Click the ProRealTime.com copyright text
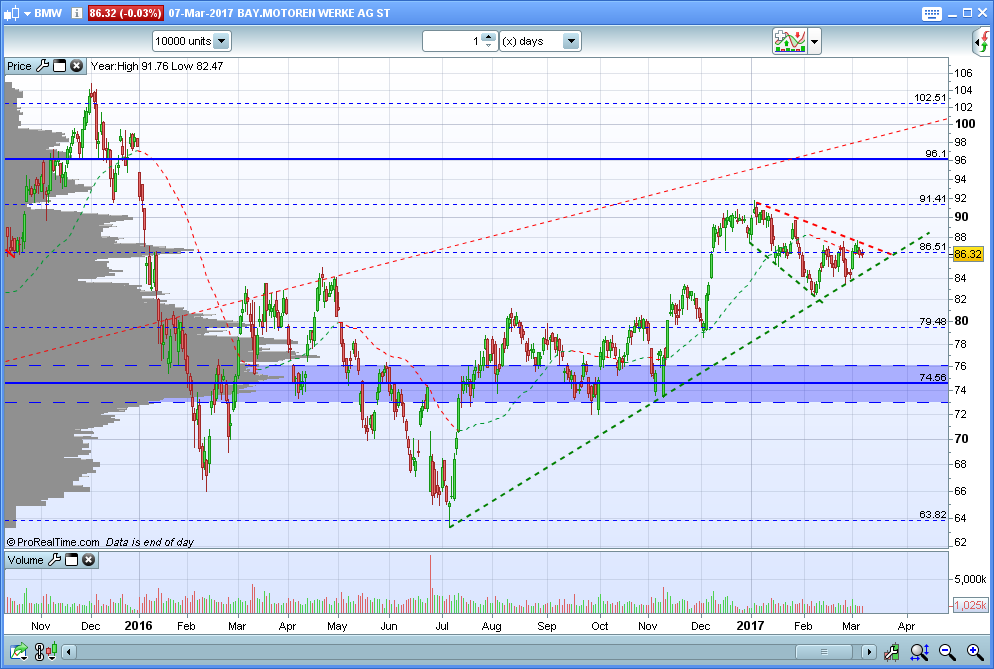The height and width of the screenshot is (669, 994). pos(53,542)
